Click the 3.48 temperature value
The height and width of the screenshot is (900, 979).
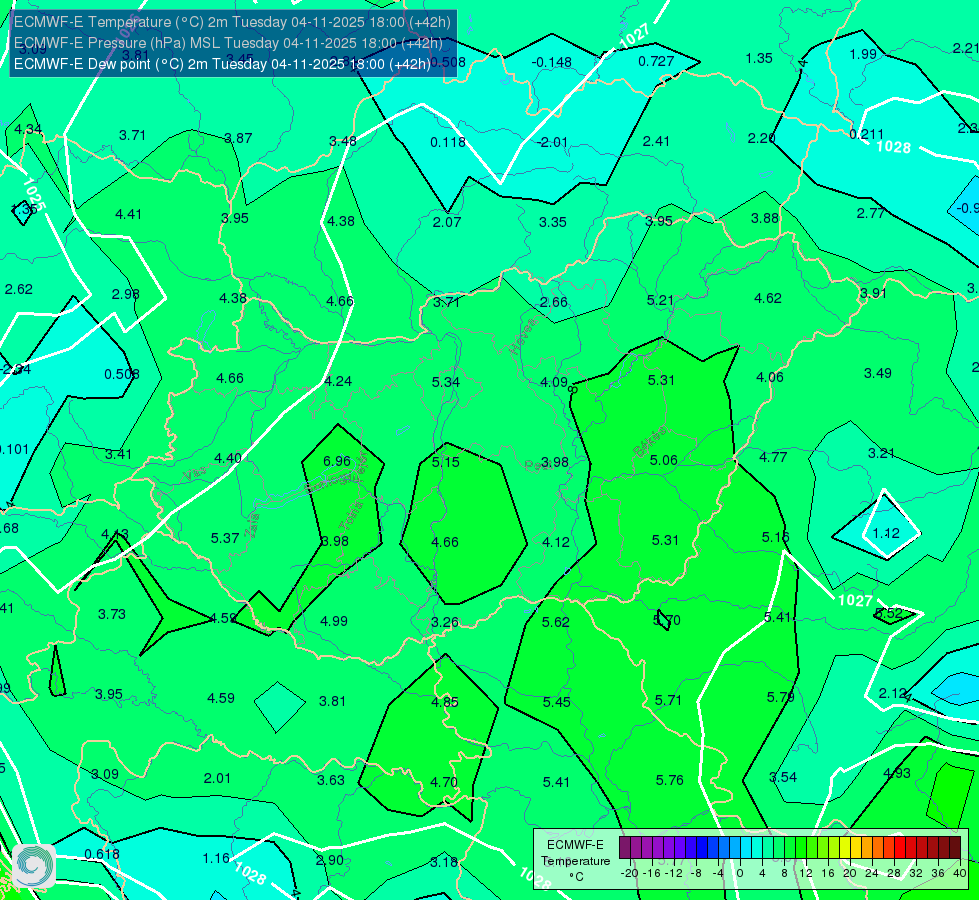pos(343,141)
